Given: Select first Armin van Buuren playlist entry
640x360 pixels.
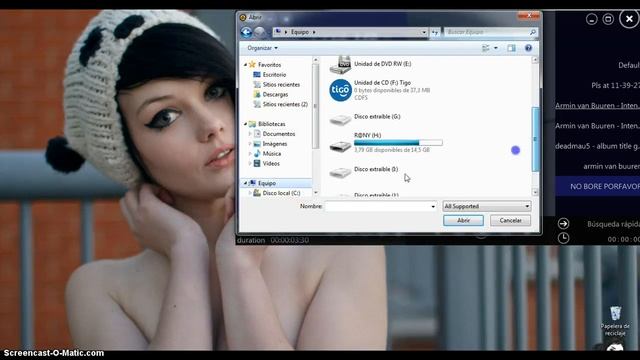Looking at the screenshot, I should pyautogui.click(x=597, y=106).
